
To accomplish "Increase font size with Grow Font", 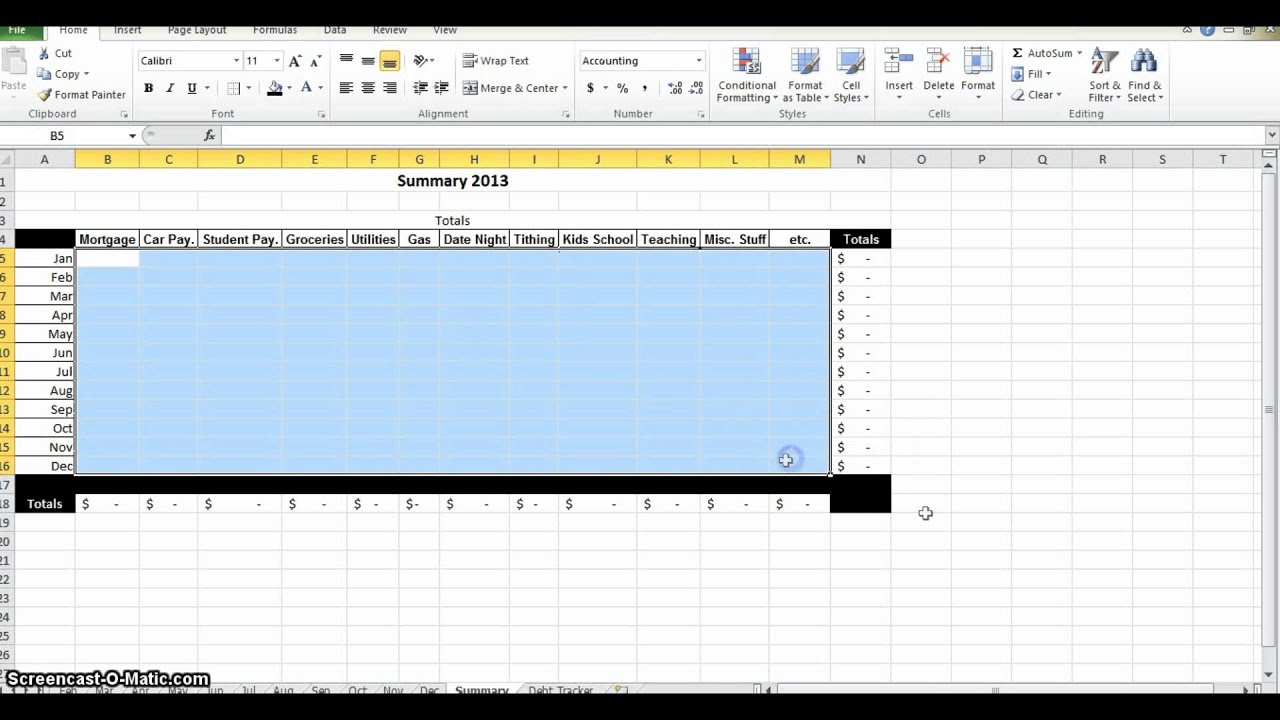I will pos(295,61).
